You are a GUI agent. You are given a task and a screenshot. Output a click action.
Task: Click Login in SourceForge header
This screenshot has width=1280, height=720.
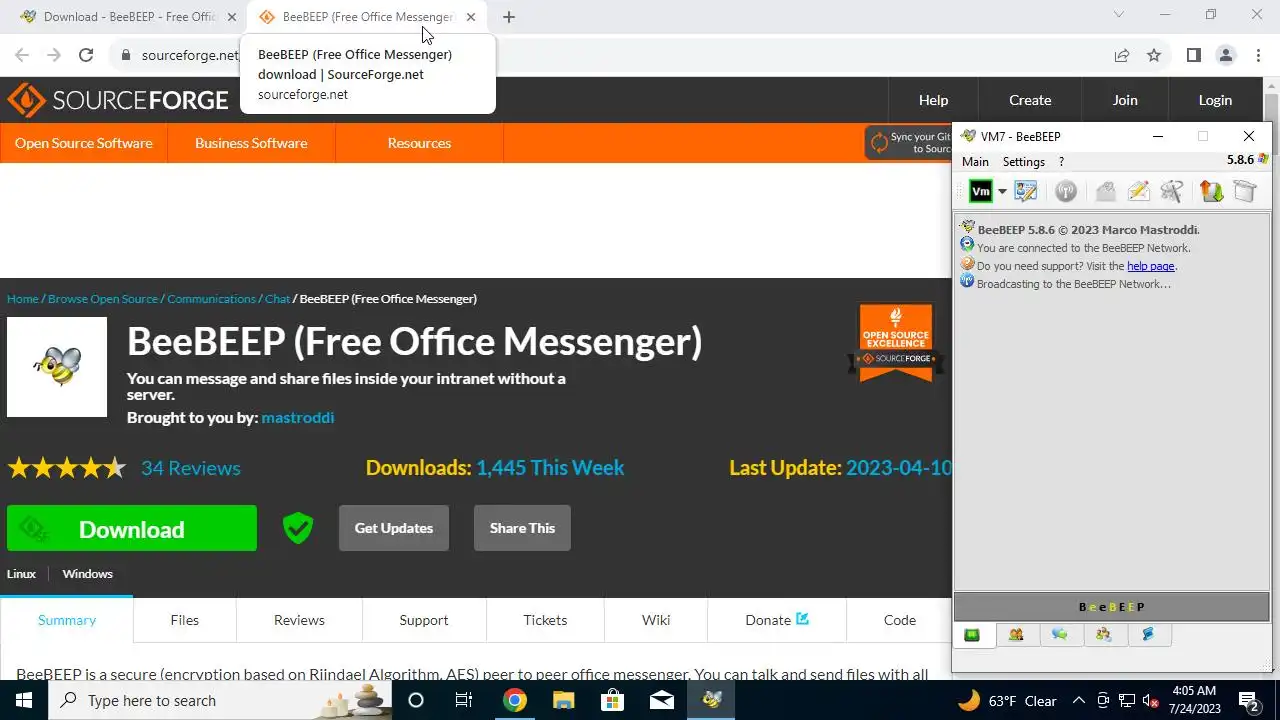click(1215, 100)
